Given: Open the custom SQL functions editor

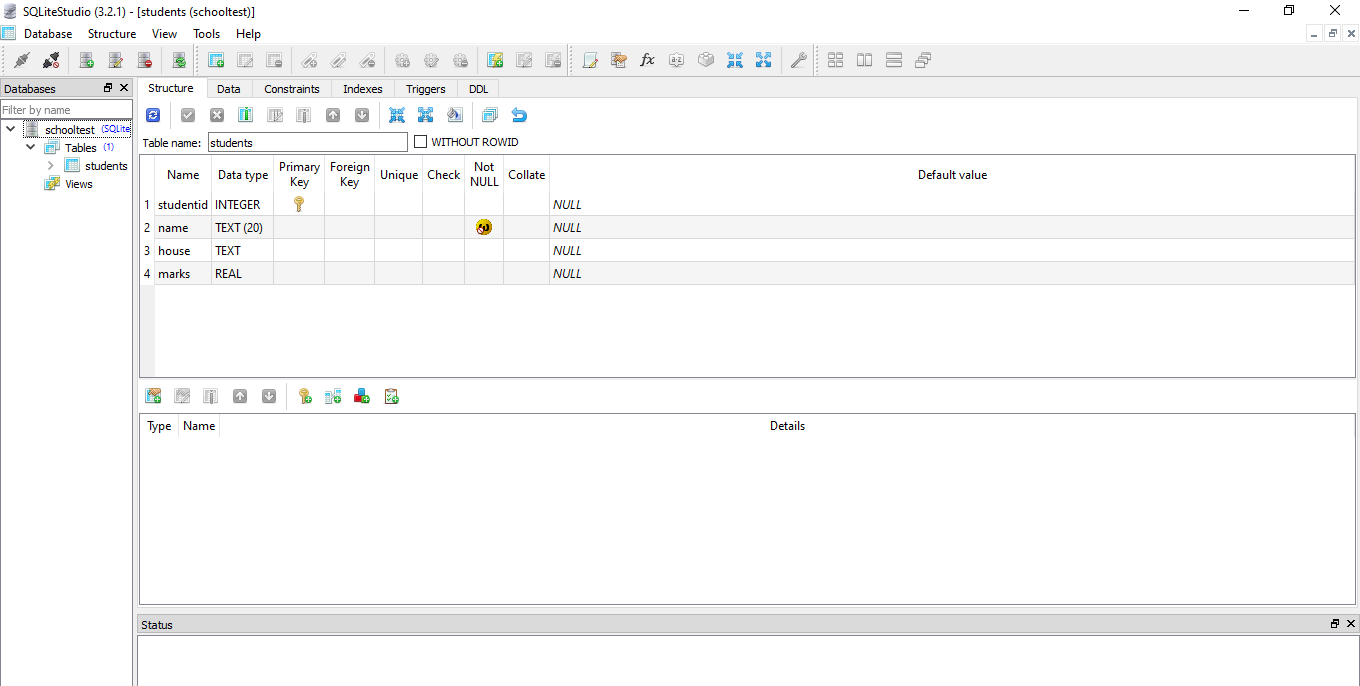Looking at the screenshot, I should (x=647, y=60).
